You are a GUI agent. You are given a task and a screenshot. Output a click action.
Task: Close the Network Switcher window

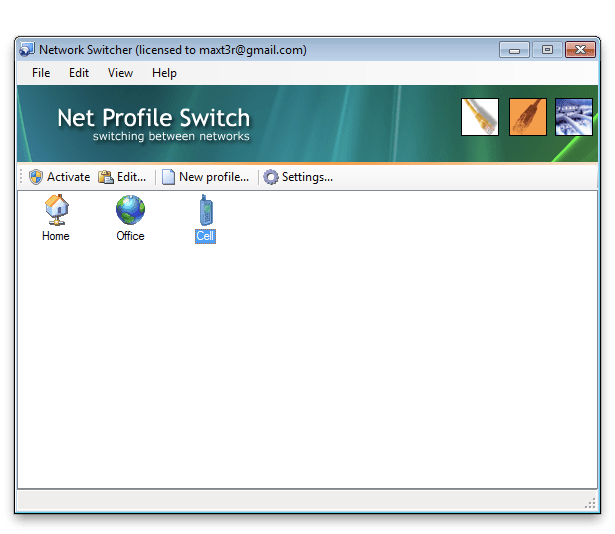click(580, 49)
